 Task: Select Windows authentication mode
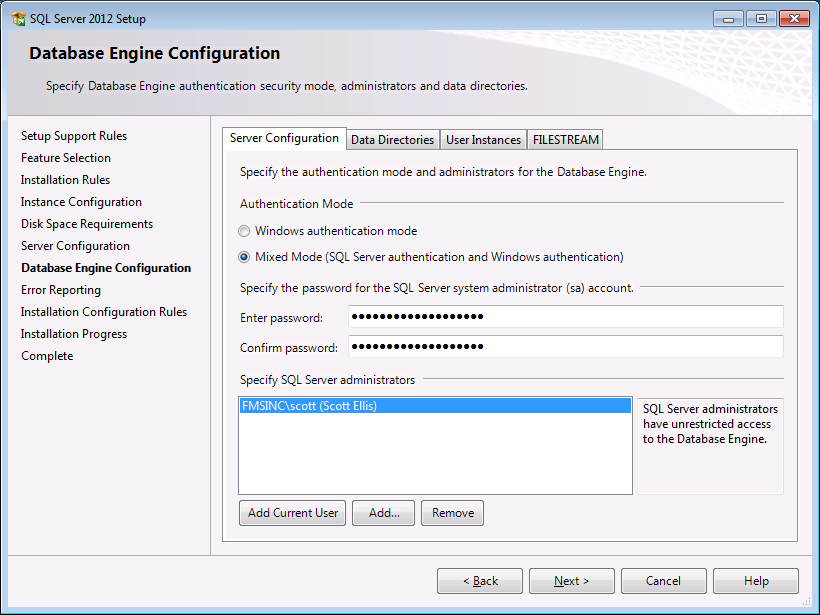coord(244,230)
